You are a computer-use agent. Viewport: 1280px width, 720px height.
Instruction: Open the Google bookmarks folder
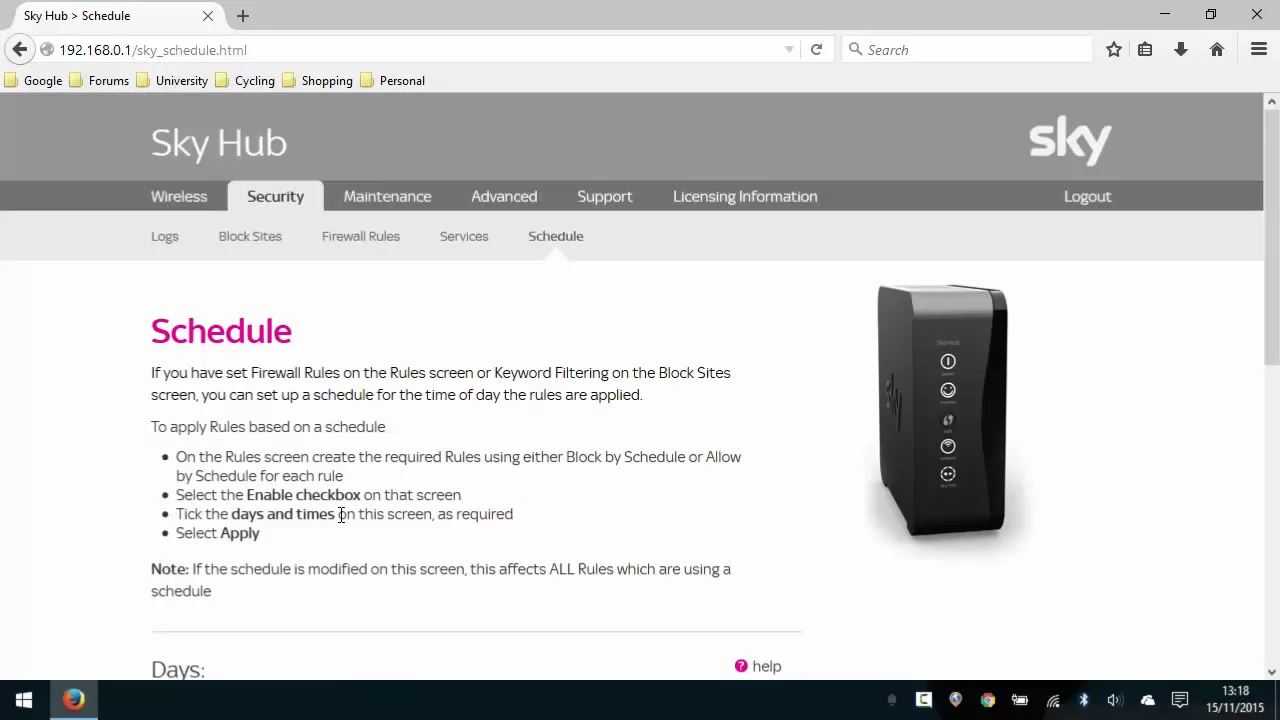[33, 80]
